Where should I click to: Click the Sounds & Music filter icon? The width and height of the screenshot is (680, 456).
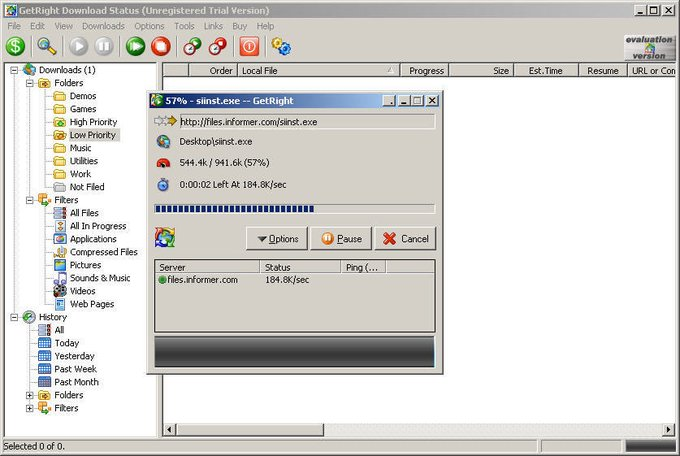click(59, 278)
